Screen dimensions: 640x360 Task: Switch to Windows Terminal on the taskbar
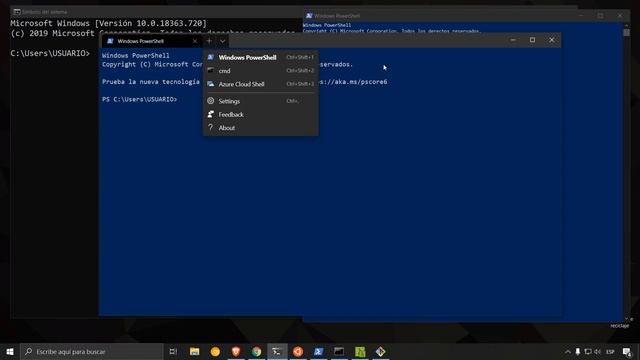click(277, 351)
